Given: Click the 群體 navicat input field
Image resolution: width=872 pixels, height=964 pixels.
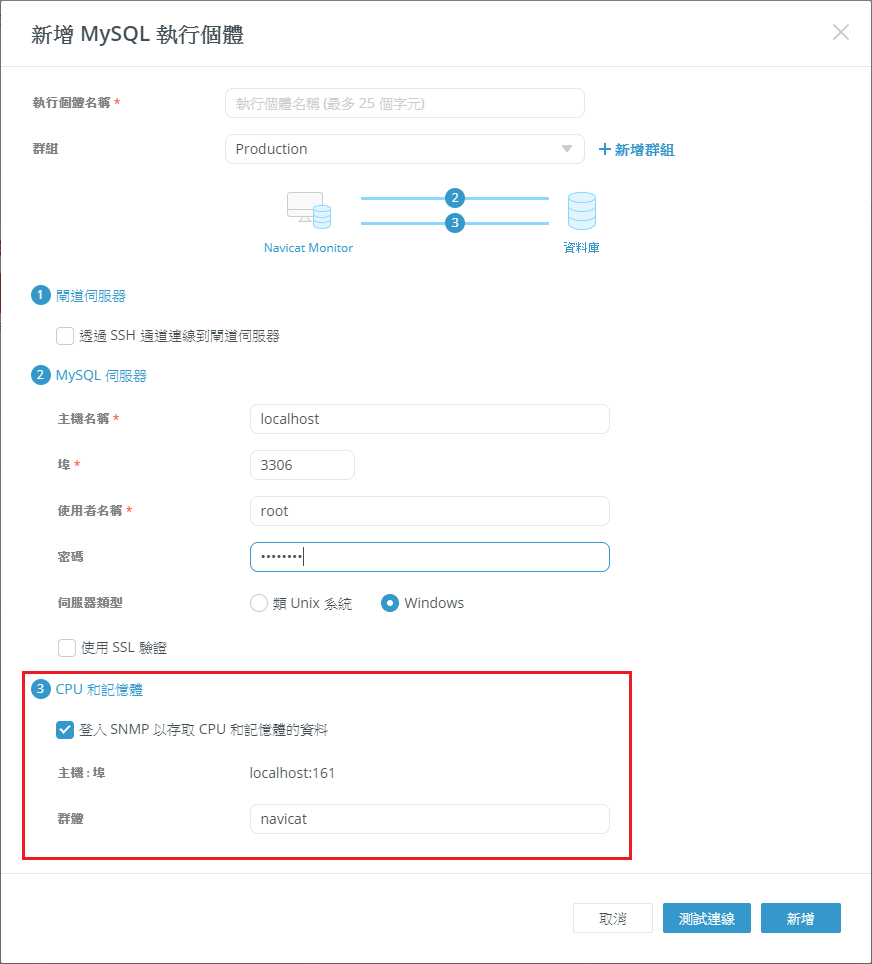Looking at the screenshot, I should (429, 819).
